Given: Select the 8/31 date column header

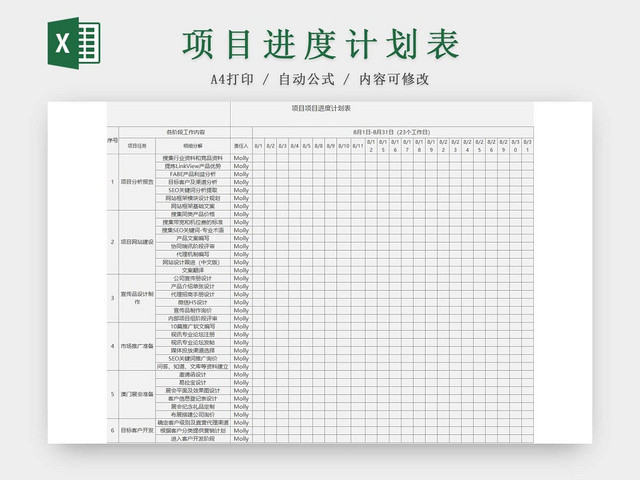Looking at the screenshot, I should pos(527,146).
